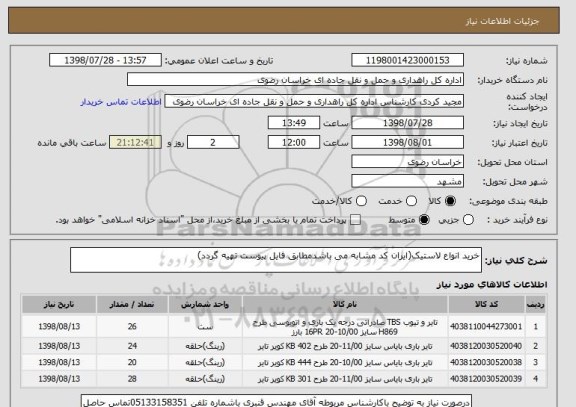
Task: Select the کالا radio button
Action: (x=450, y=201)
